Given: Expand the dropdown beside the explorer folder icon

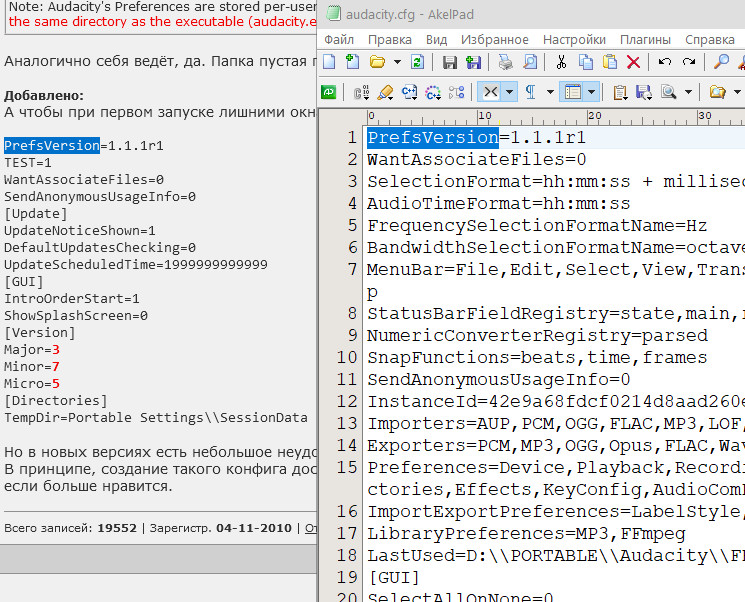Looking at the screenshot, I should (x=737, y=92).
